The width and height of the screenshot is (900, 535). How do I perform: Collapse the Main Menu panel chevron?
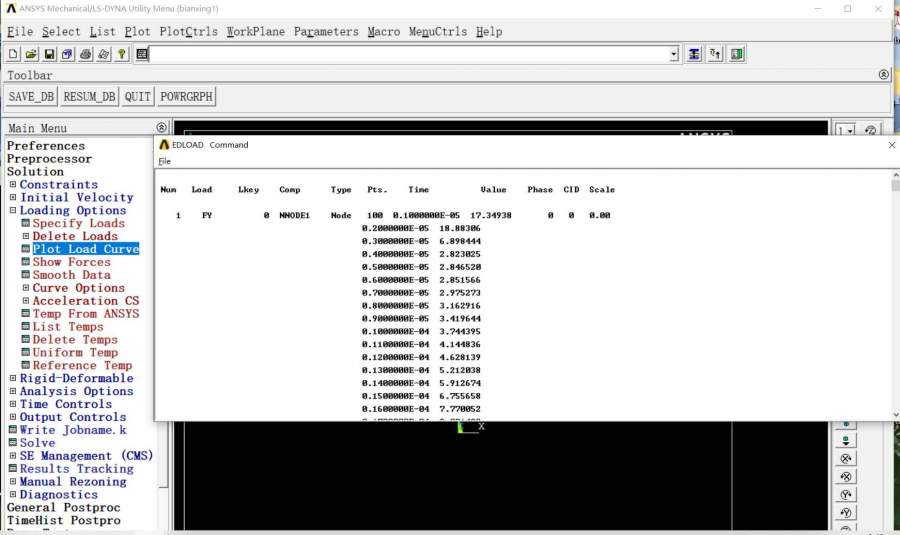(x=162, y=128)
